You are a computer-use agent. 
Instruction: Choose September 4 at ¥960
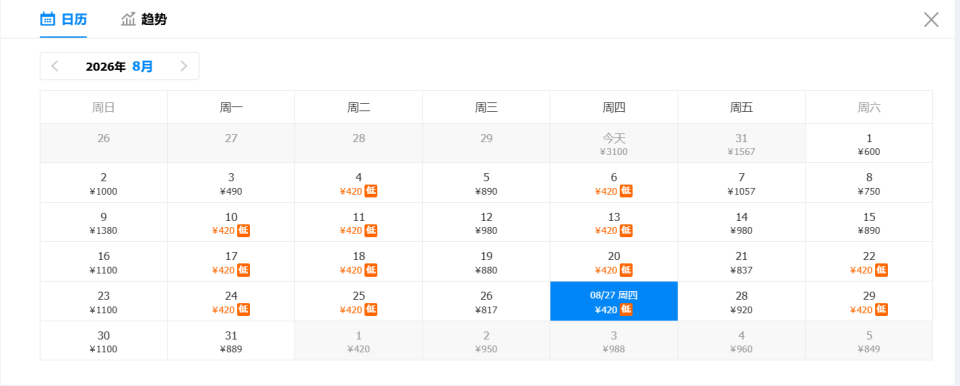pyautogui.click(x=741, y=341)
